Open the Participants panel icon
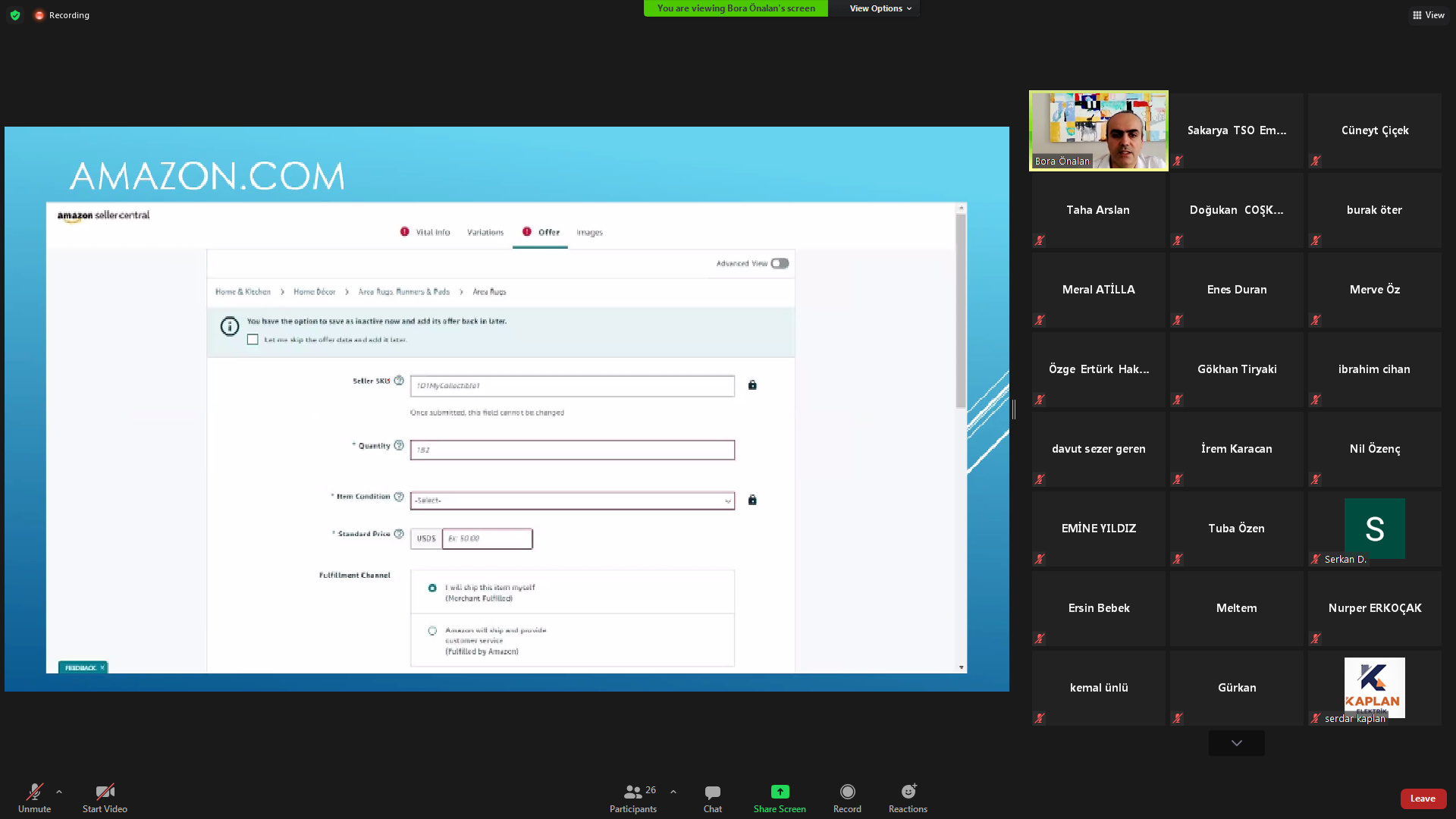 tap(632, 792)
